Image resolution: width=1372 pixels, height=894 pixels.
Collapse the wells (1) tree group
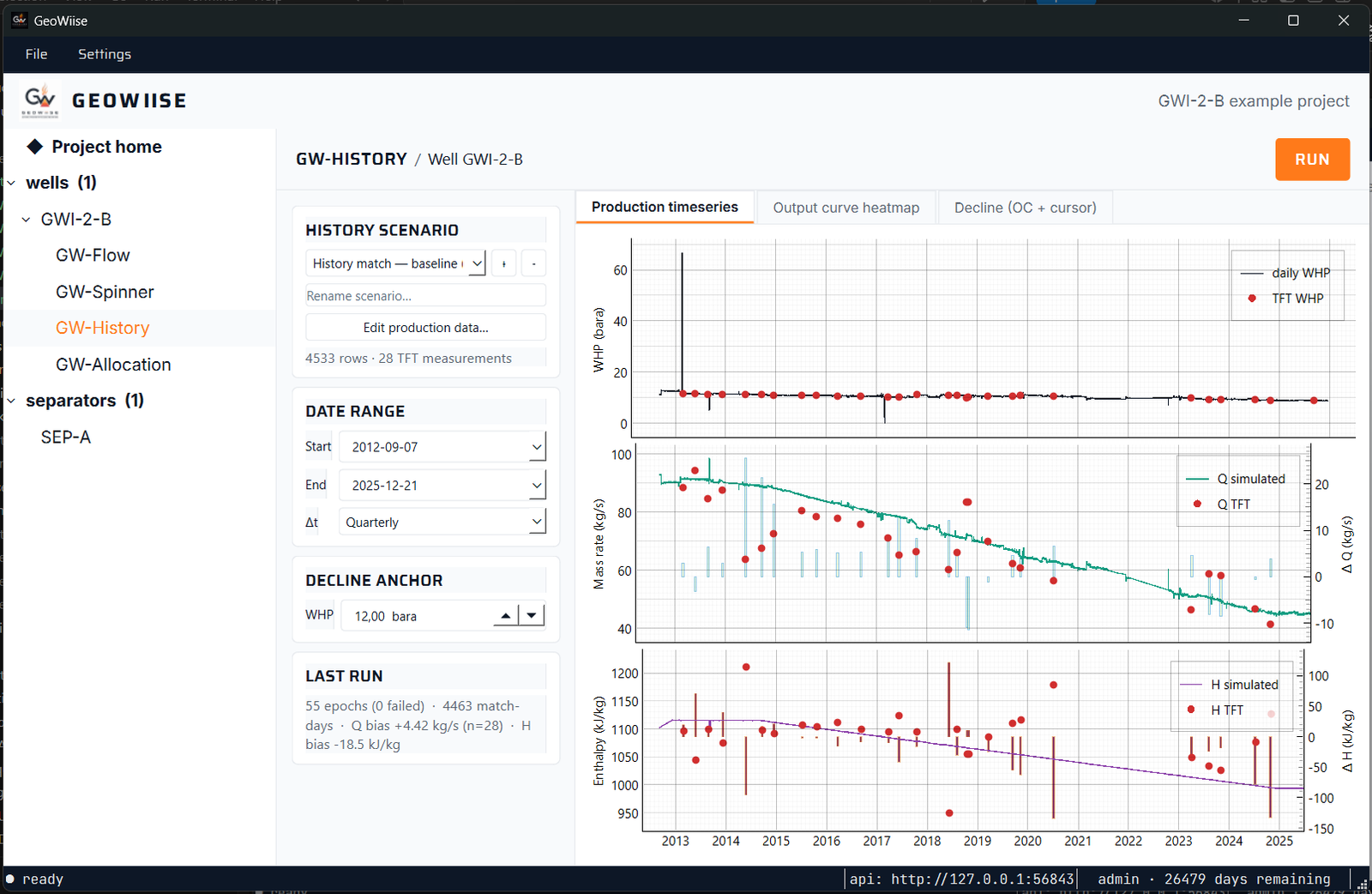(11, 183)
